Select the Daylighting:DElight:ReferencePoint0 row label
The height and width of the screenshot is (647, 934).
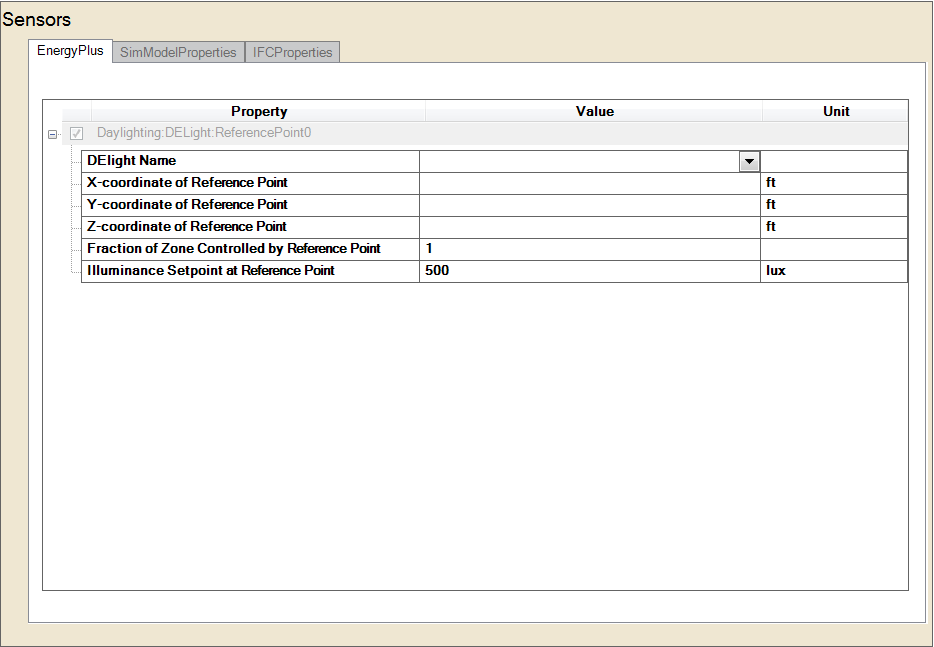[x=210, y=133]
